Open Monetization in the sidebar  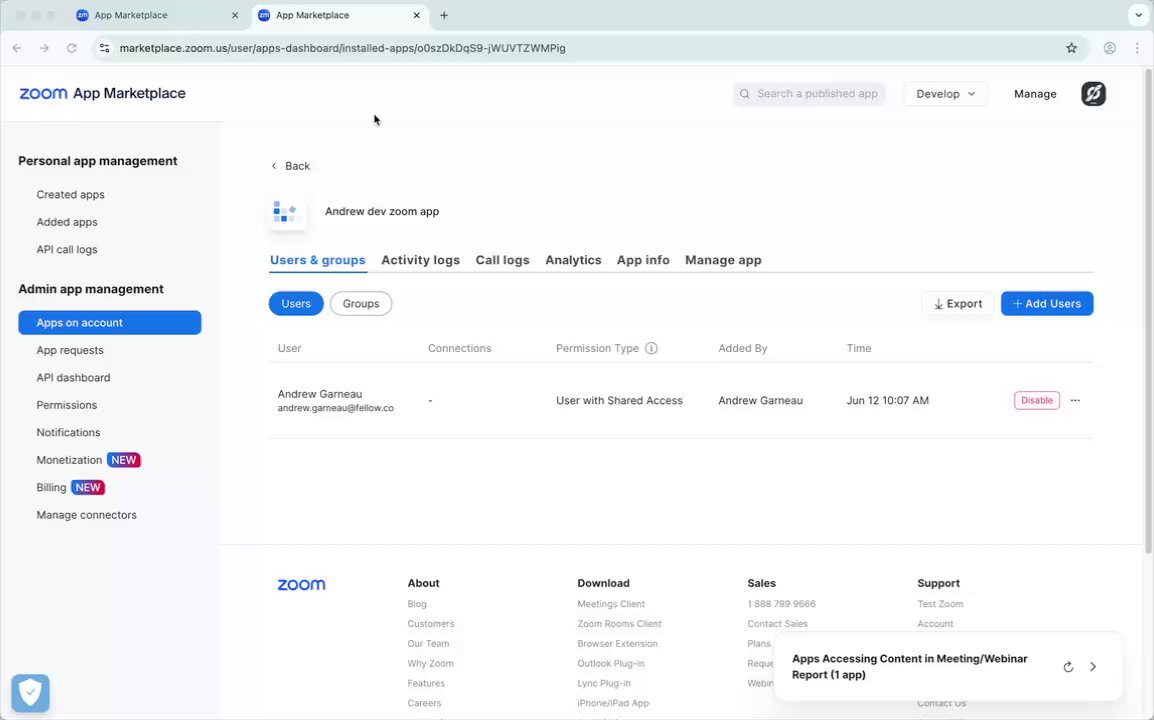[69, 460]
